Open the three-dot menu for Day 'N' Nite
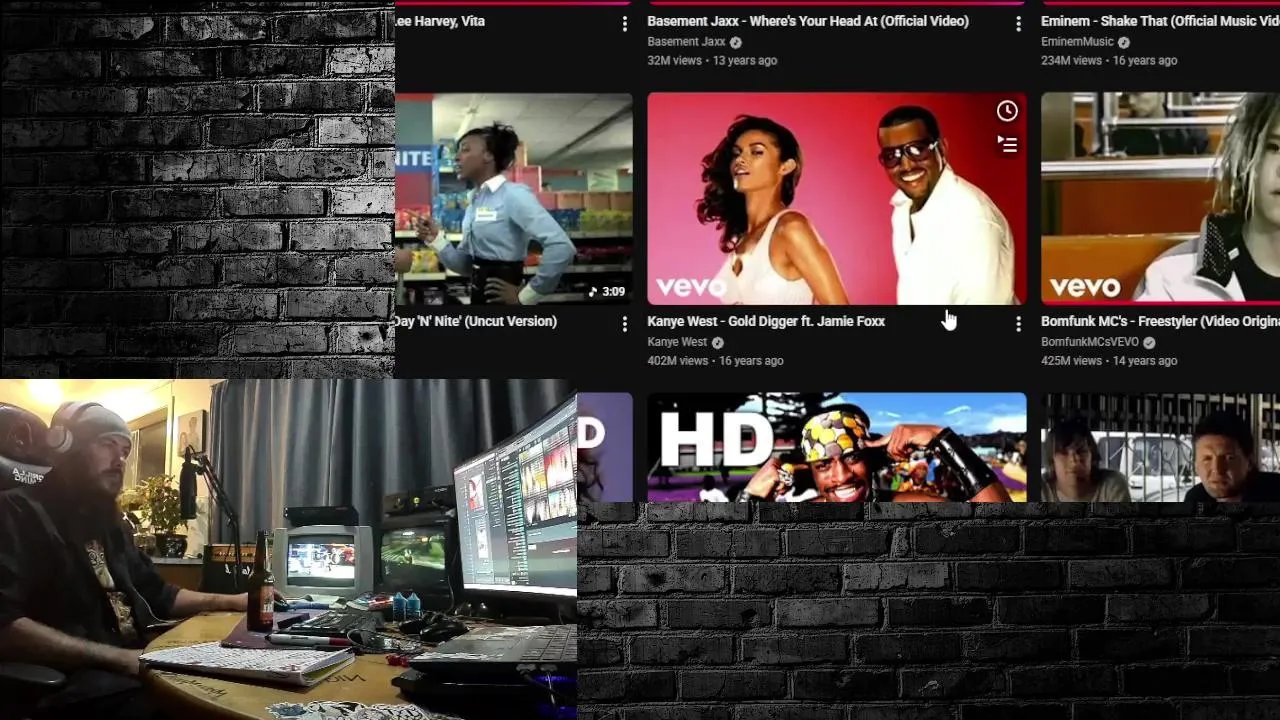Viewport: 1280px width, 720px height. [624, 323]
